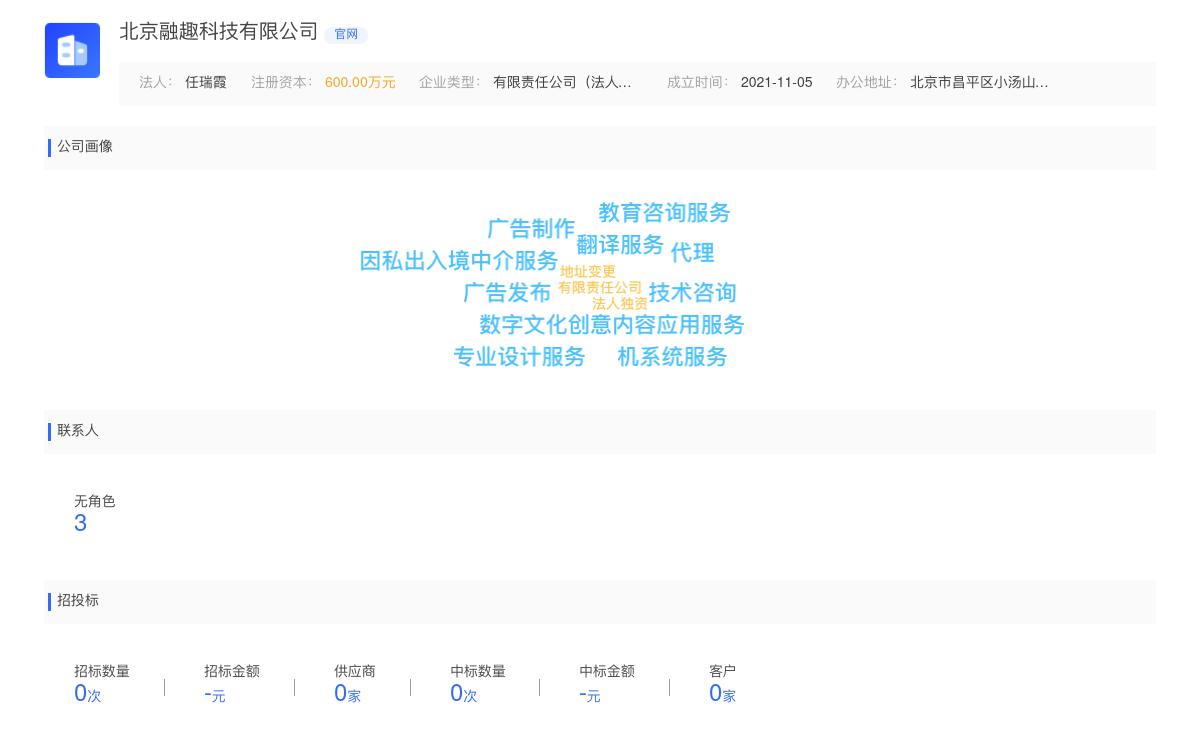Screen dimensions: 1200x752
Task: Click the company name 北京融趣科技有限公司
Action: (219, 32)
